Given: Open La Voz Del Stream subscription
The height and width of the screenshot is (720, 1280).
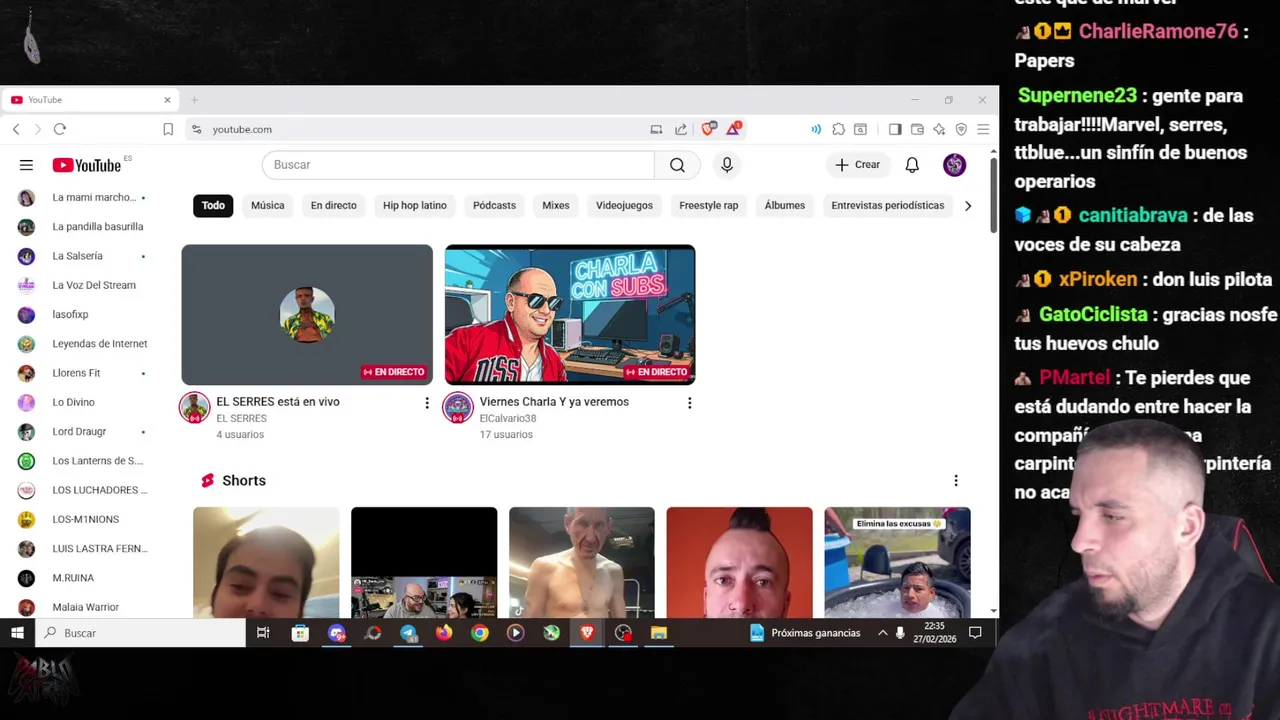Looking at the screenshot, I should click(x=83, y=285).
